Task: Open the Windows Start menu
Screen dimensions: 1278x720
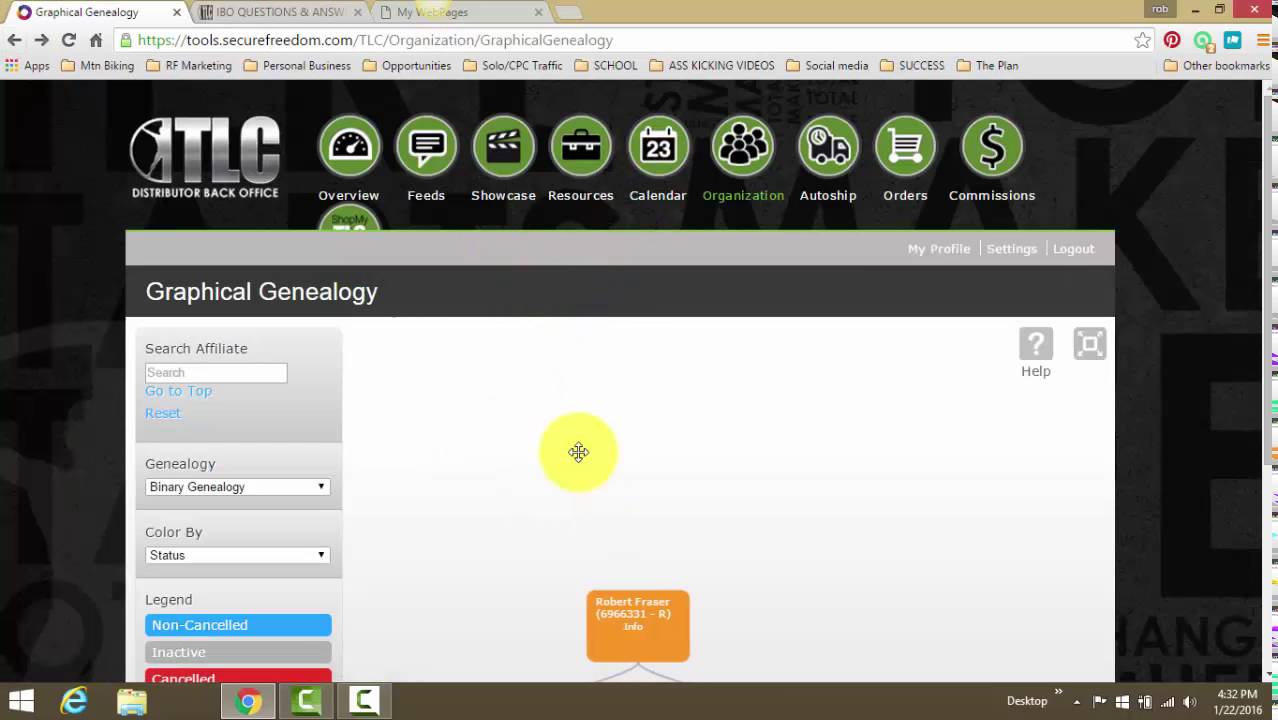Action: [x=21, y=701]
